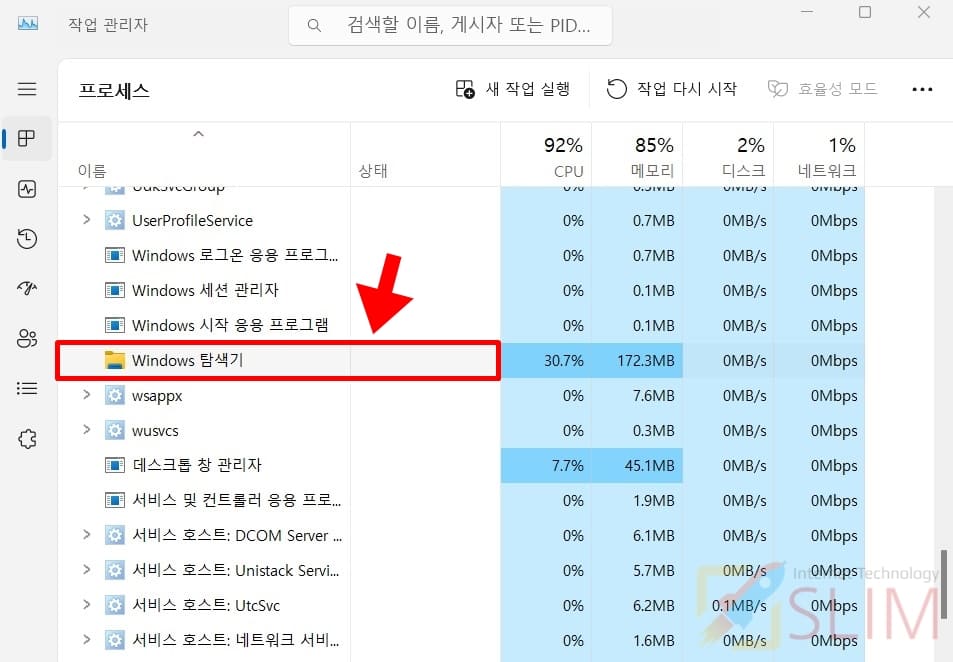Viewport: 953px width, 662px height.
Task: Click the Windows 로그온 응용 프로그 icon
Action: (x=114, y=255)
